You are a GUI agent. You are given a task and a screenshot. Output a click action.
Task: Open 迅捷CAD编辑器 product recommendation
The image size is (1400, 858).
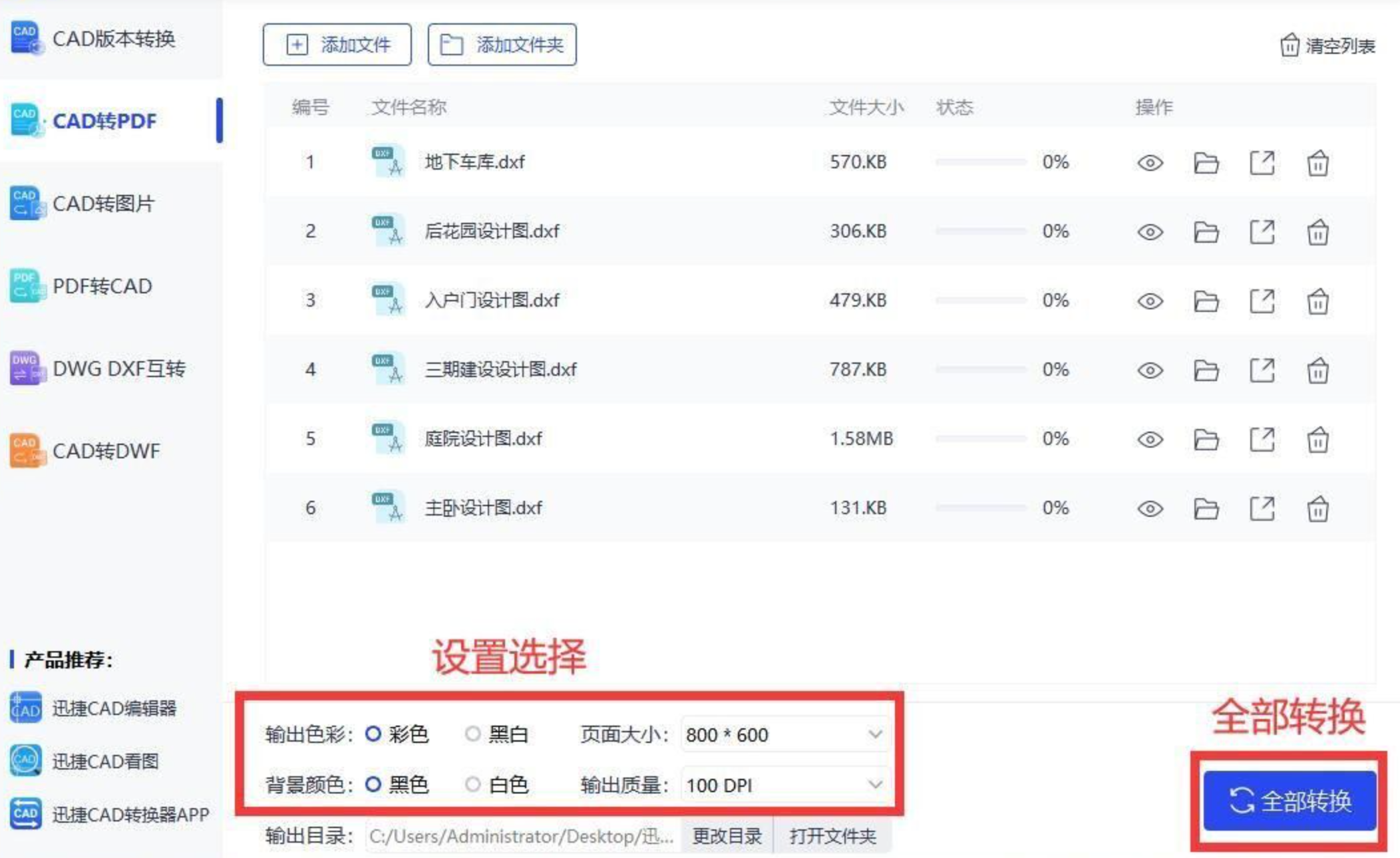pyautogui.click(x=93, y=708)
